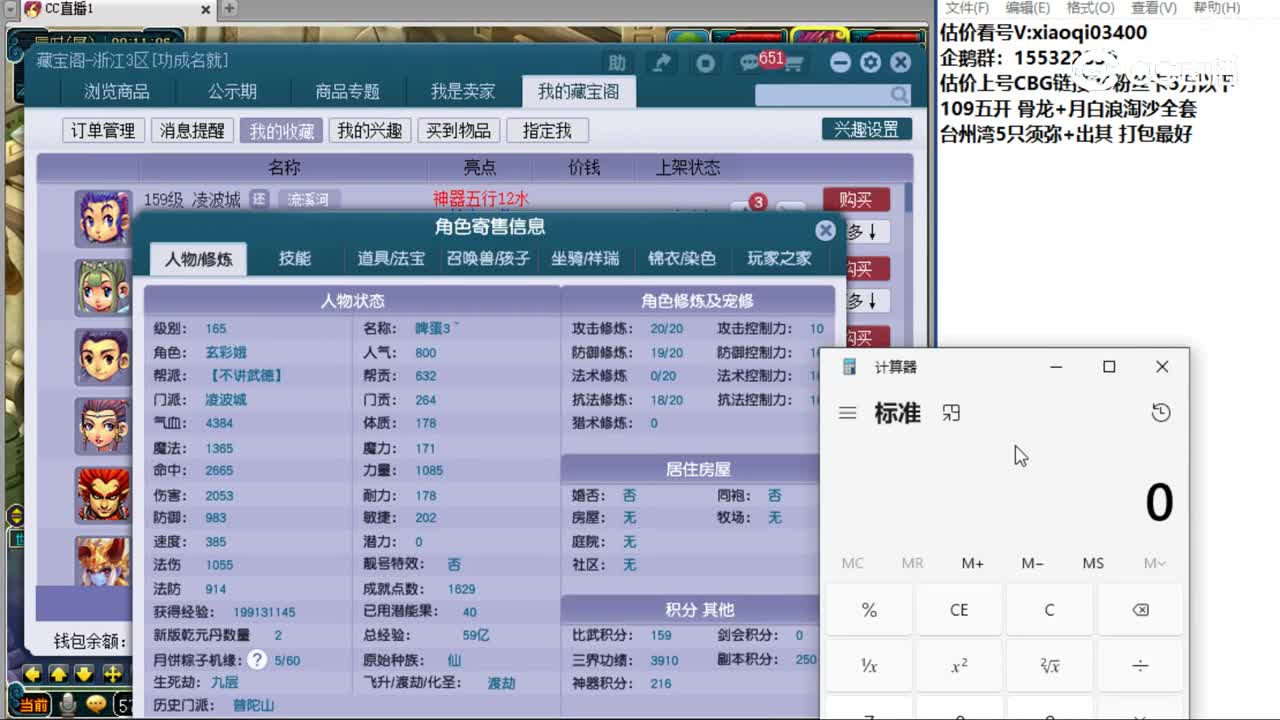Open 藏宝阁 settings gear icon
Image resolution: width=1280 pixels, height=720 pixels.
point(869,62)
